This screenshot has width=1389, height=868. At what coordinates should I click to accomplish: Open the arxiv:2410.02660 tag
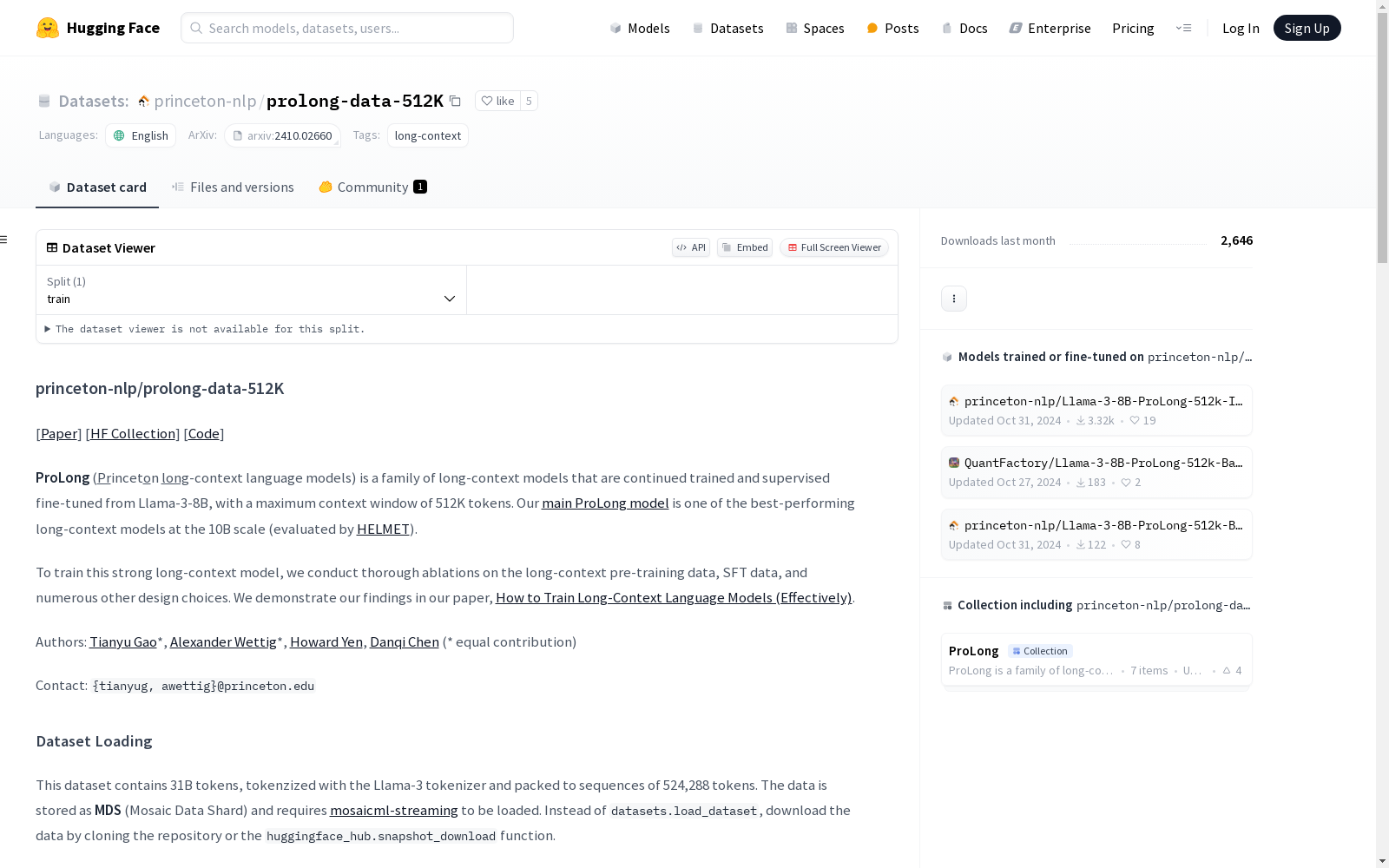[x=282, y=135]
